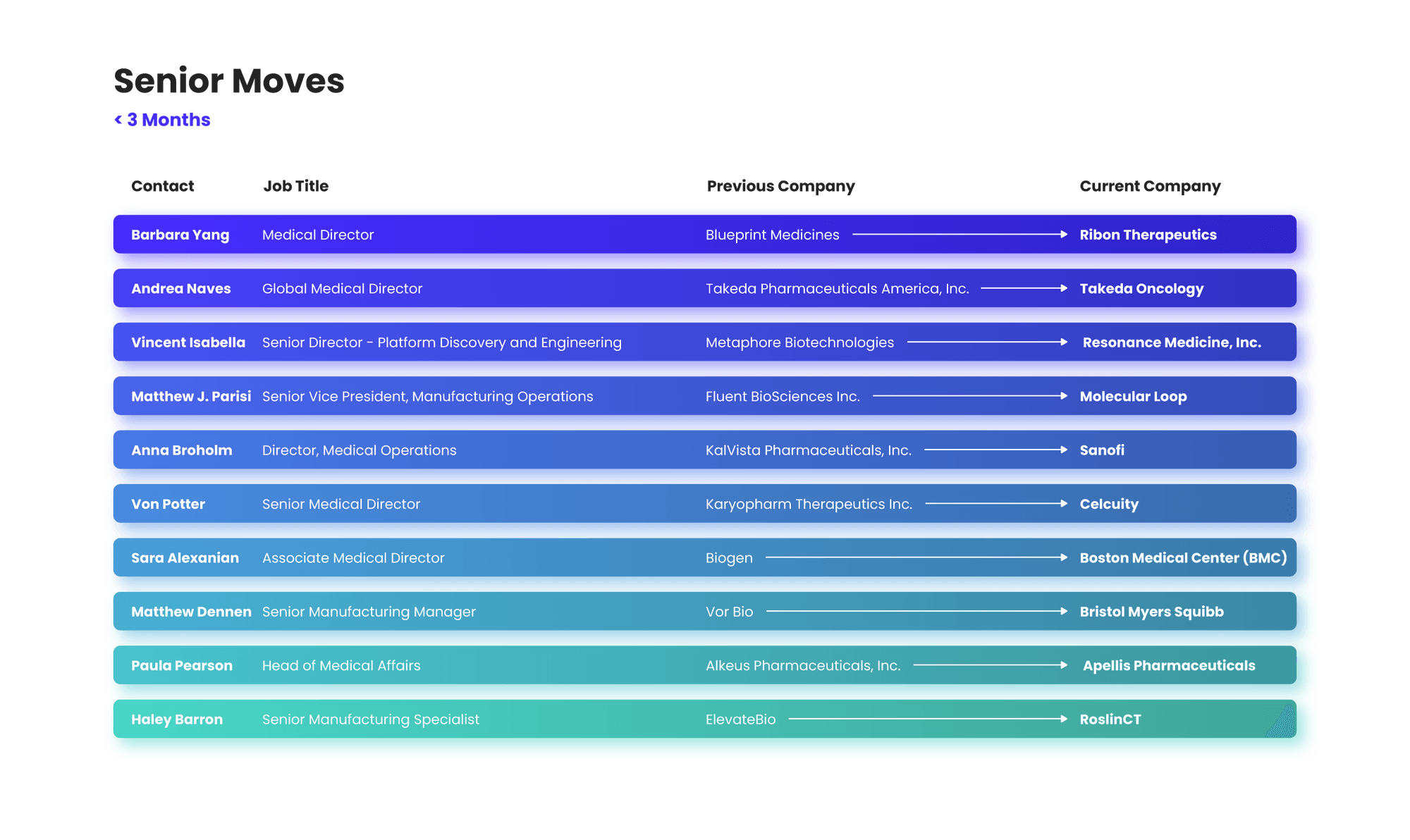This screenshot has height=840, width=1410.
Task: Click 'Senior Director - Platform Discovery and Engineering'
Action: [442, 342]
